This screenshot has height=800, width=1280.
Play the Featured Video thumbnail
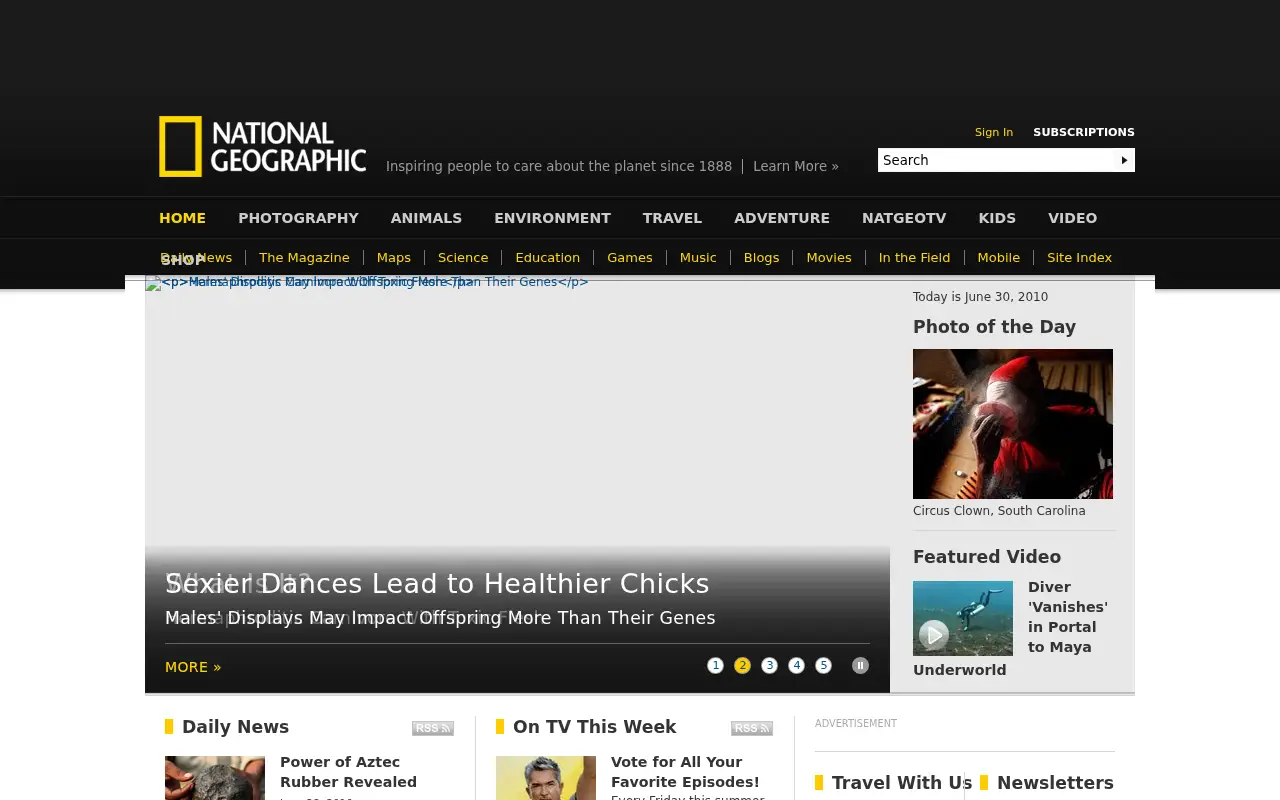[x=963, y=618]
